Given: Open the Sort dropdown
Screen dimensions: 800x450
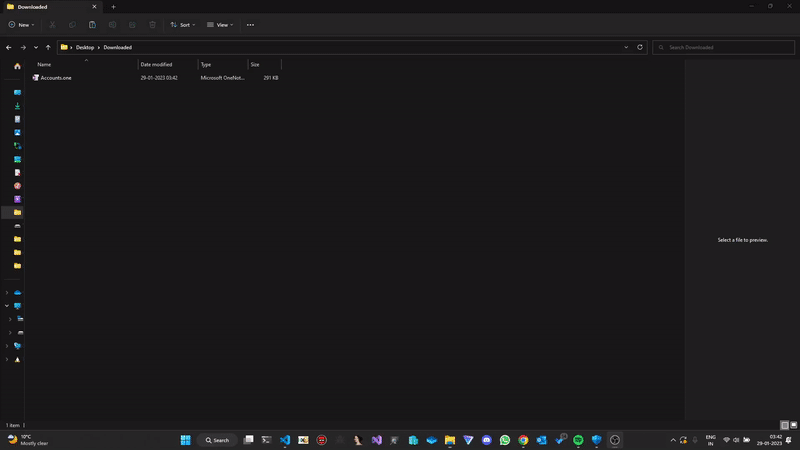Looking at the screenshot, I should pos(183,24).
